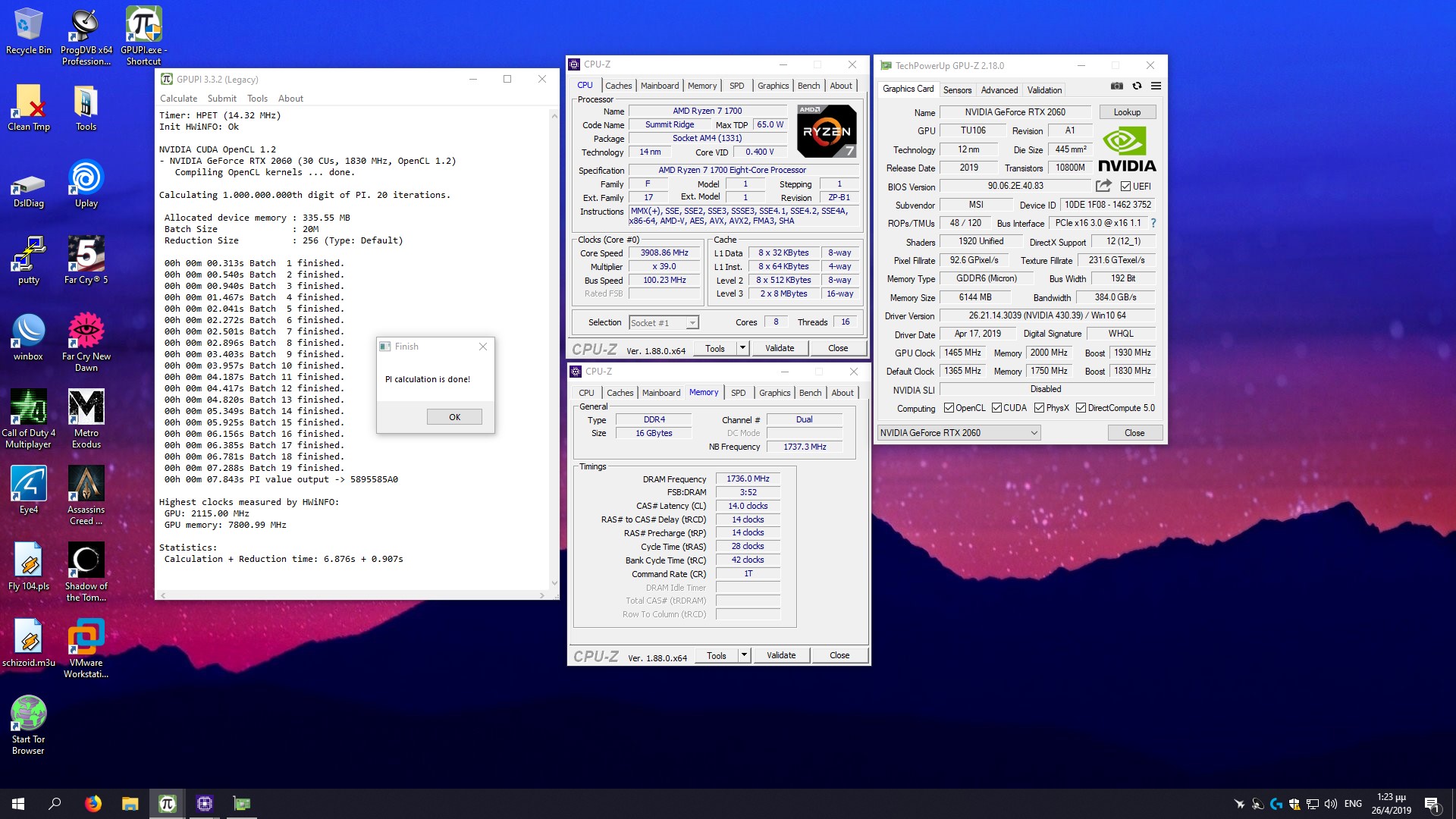Viewport: 1456px width, 819px height.
Task: Open Validation tab in GPU-Z
Action: coord(1044,89)
